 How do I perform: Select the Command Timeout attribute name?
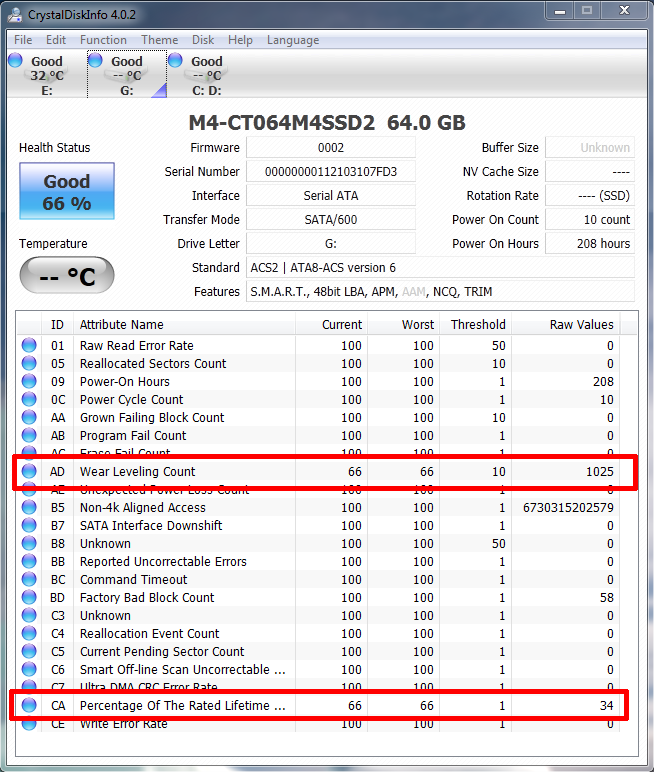pos(133,579)
